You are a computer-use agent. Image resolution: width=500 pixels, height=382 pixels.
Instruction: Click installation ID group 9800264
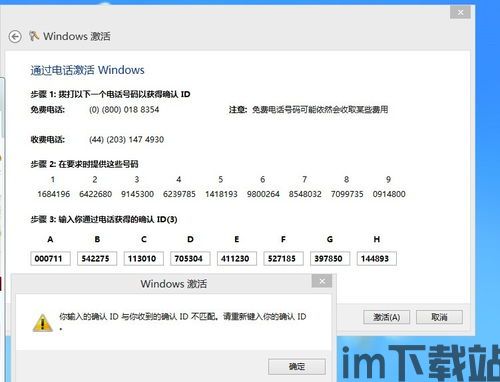(263, 194)
